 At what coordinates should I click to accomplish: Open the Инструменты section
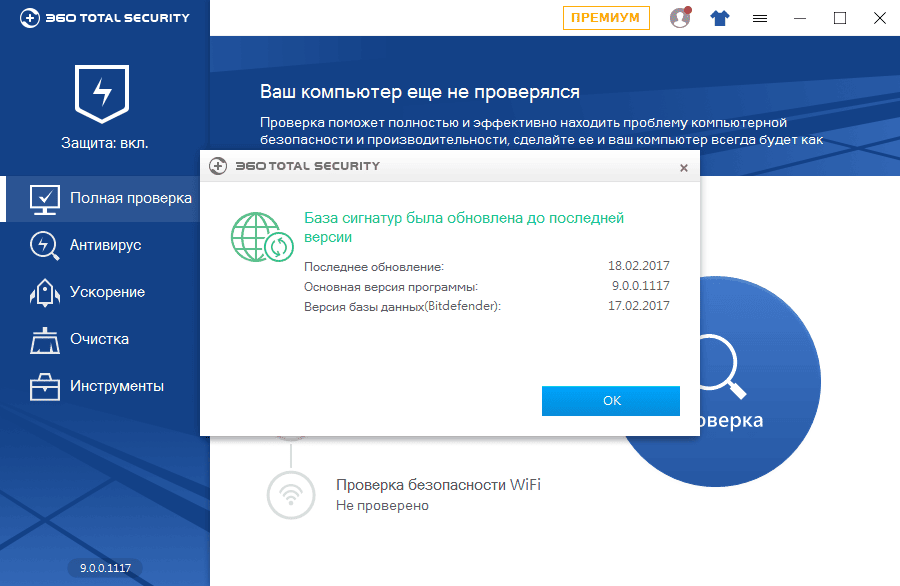(103, 387)
